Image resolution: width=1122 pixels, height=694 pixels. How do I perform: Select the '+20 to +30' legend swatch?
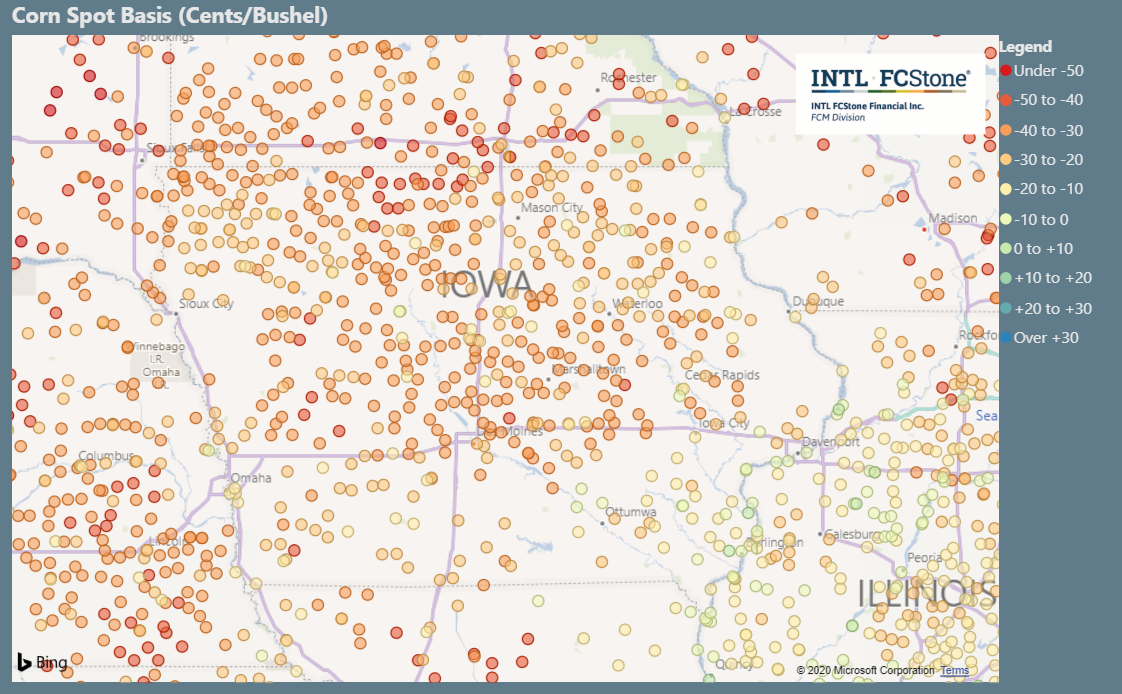tap(1005, 308)
